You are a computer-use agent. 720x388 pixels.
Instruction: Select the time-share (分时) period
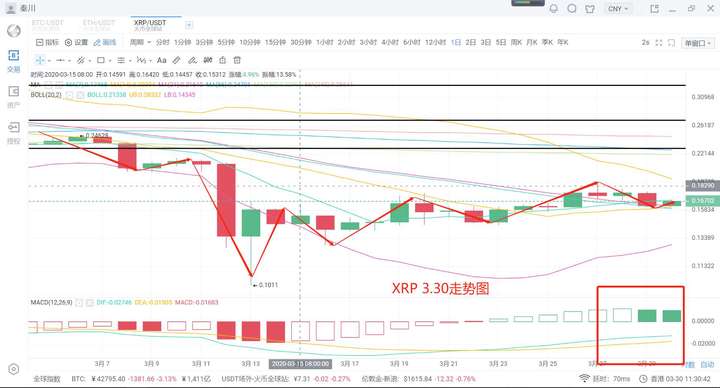[163, 42]
